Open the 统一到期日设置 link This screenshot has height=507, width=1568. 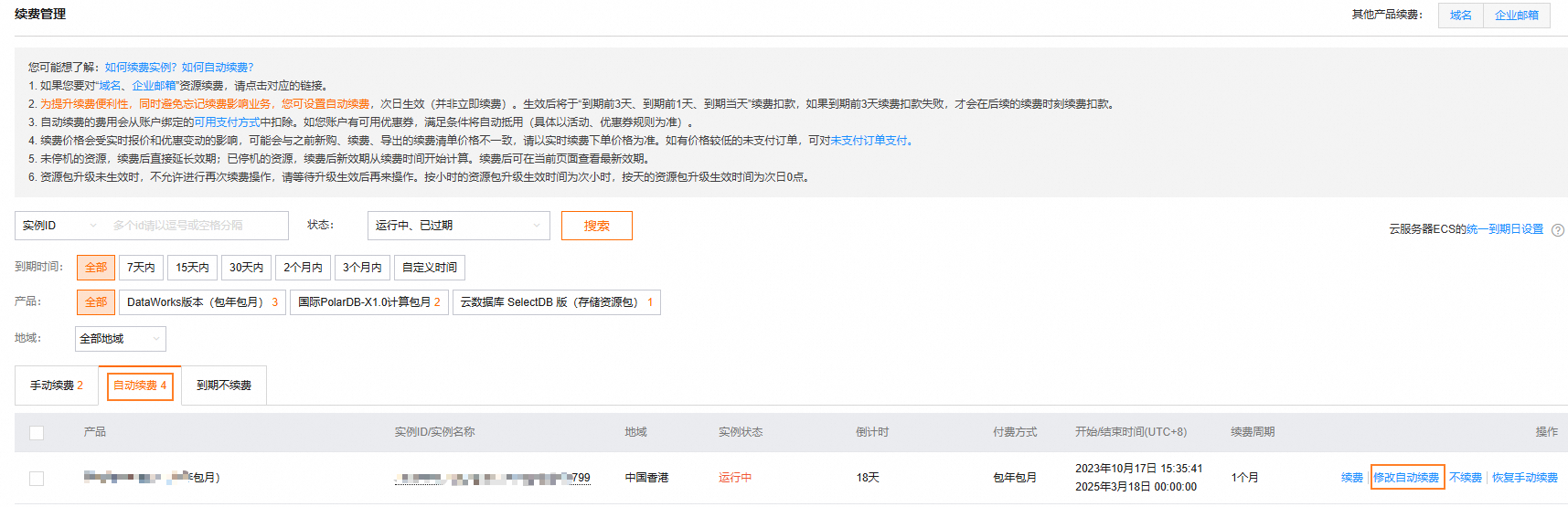[x=1505, y=229]
